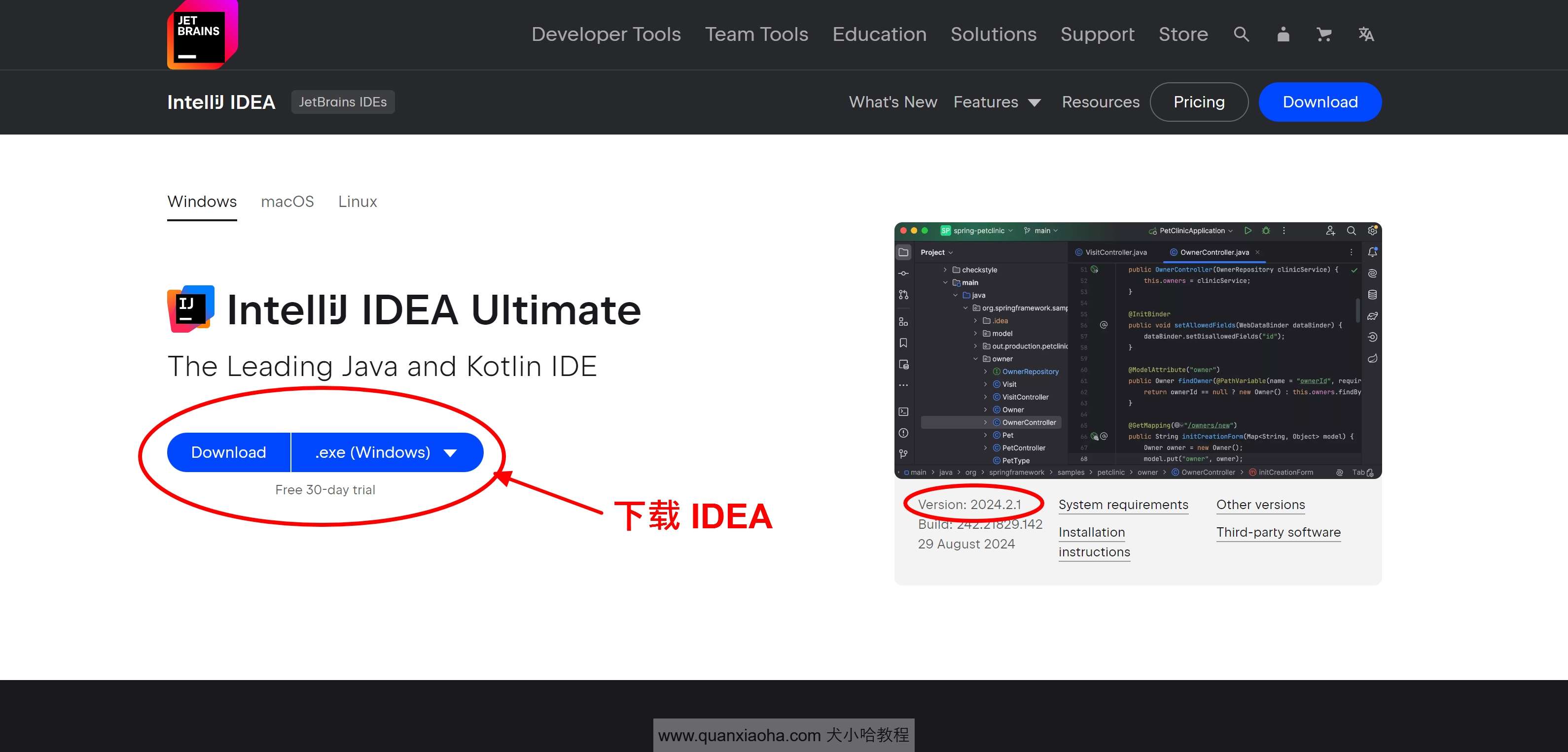Image resolution: width=1568 pixels, height=752 pixels.
Task: Click the add-user collaboration icon in IDE screenshot
Action: [x=1330, y=231]
